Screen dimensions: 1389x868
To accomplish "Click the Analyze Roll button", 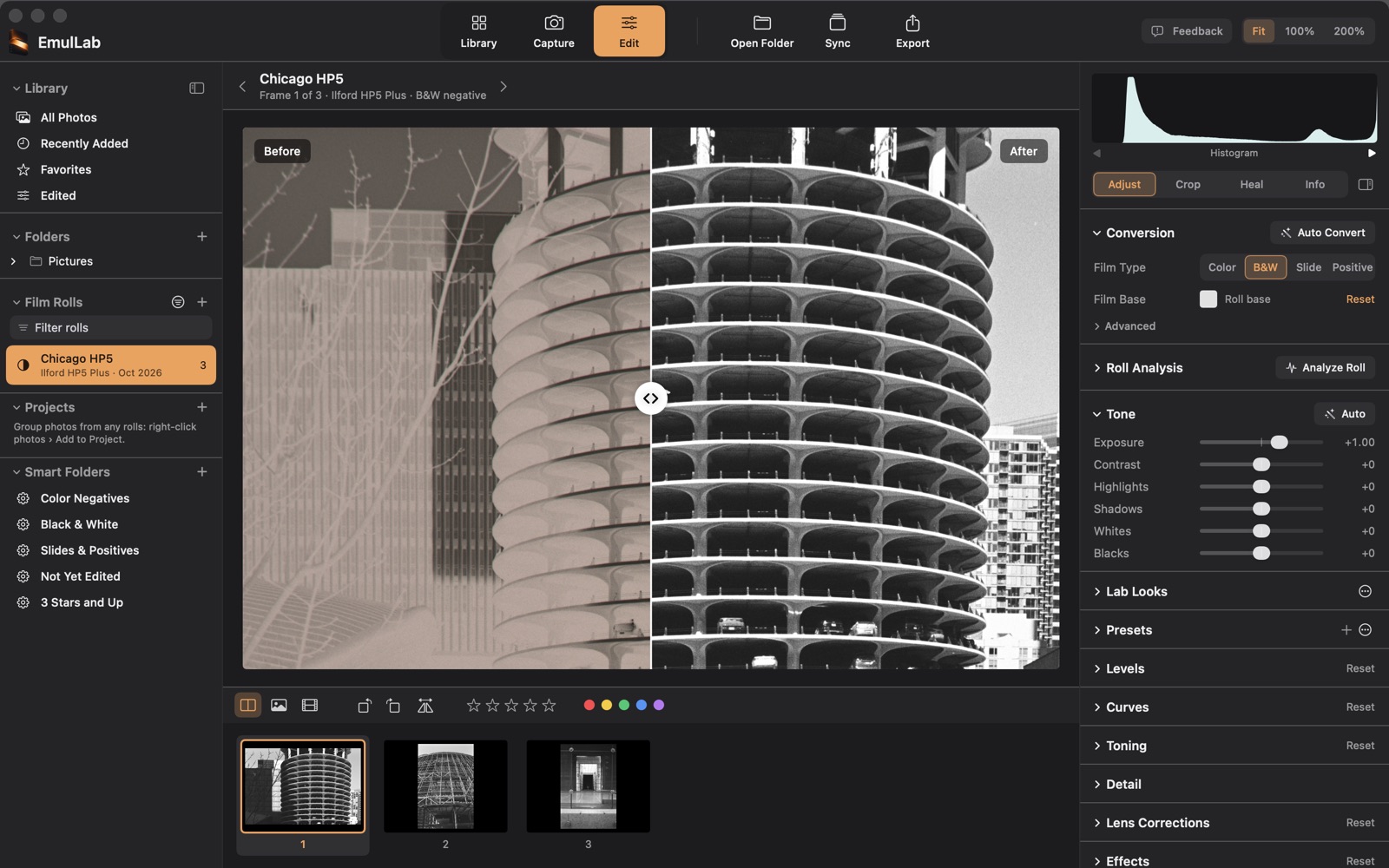I will pos(1325,368).
